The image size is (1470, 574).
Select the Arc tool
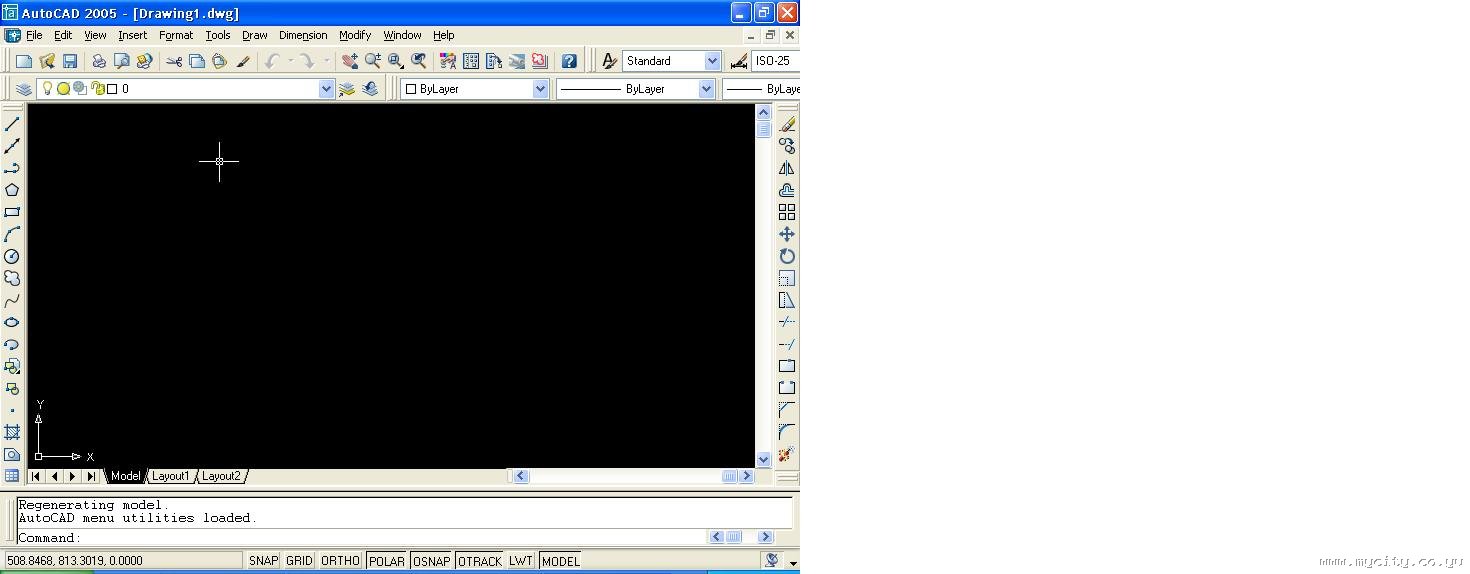[12, 234]
